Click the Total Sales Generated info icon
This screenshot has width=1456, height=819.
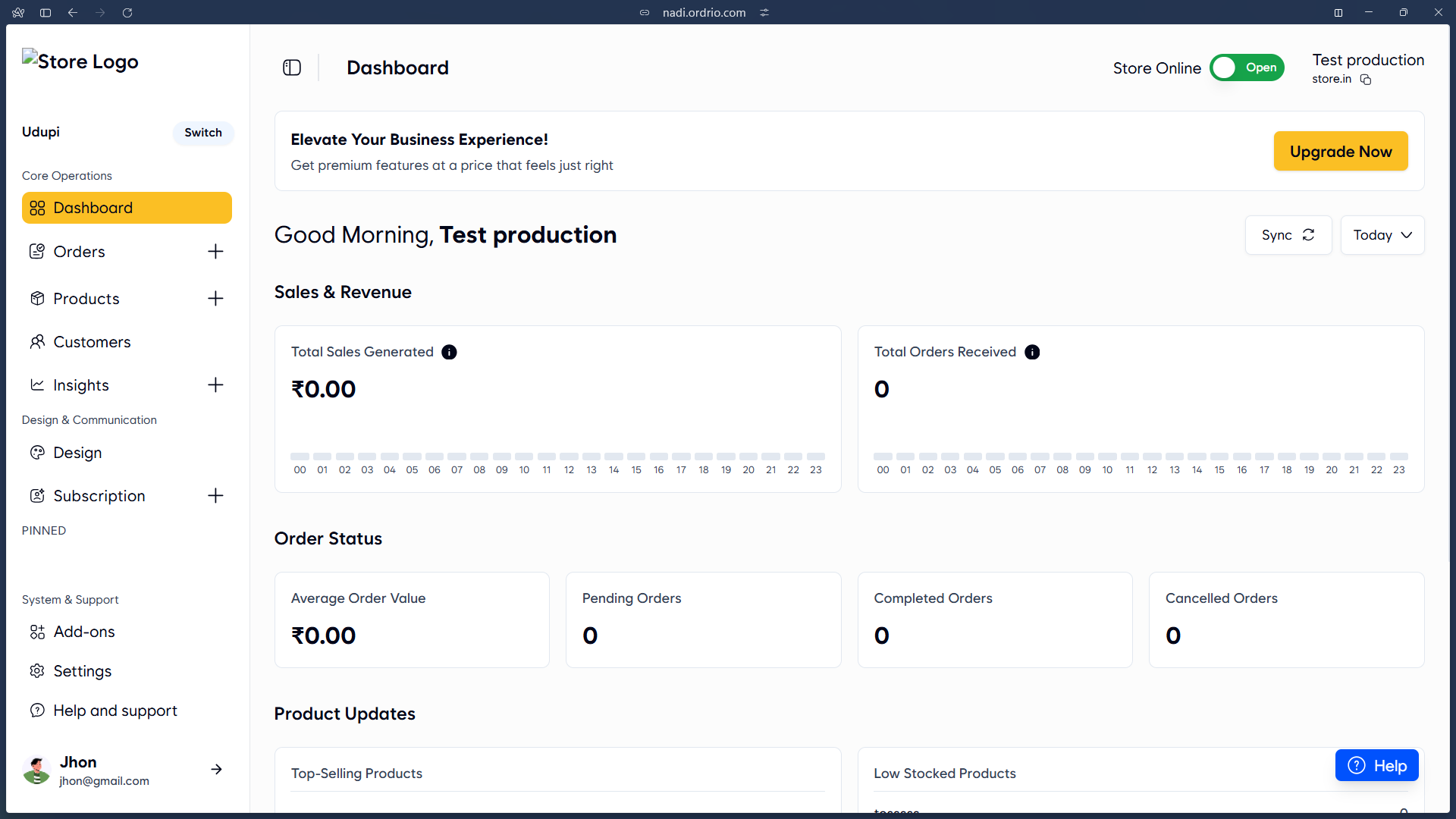coord(449,352)
